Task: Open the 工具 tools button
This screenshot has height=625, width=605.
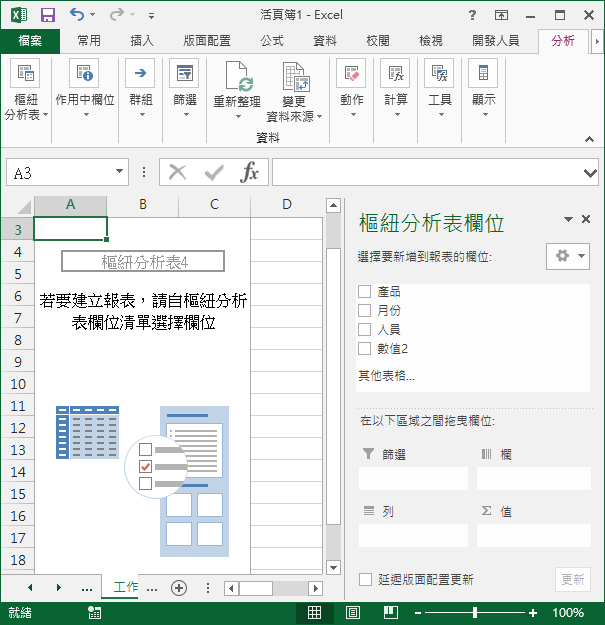Action: pos(440,88)
